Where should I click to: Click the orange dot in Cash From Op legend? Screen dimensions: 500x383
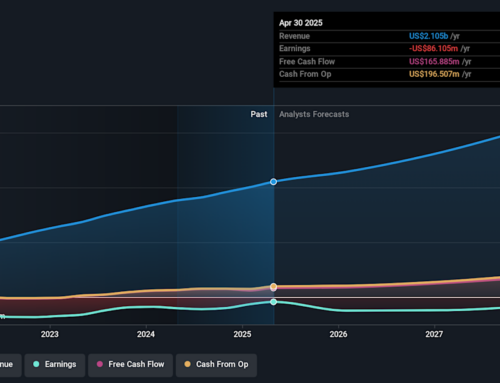point(187,364)
